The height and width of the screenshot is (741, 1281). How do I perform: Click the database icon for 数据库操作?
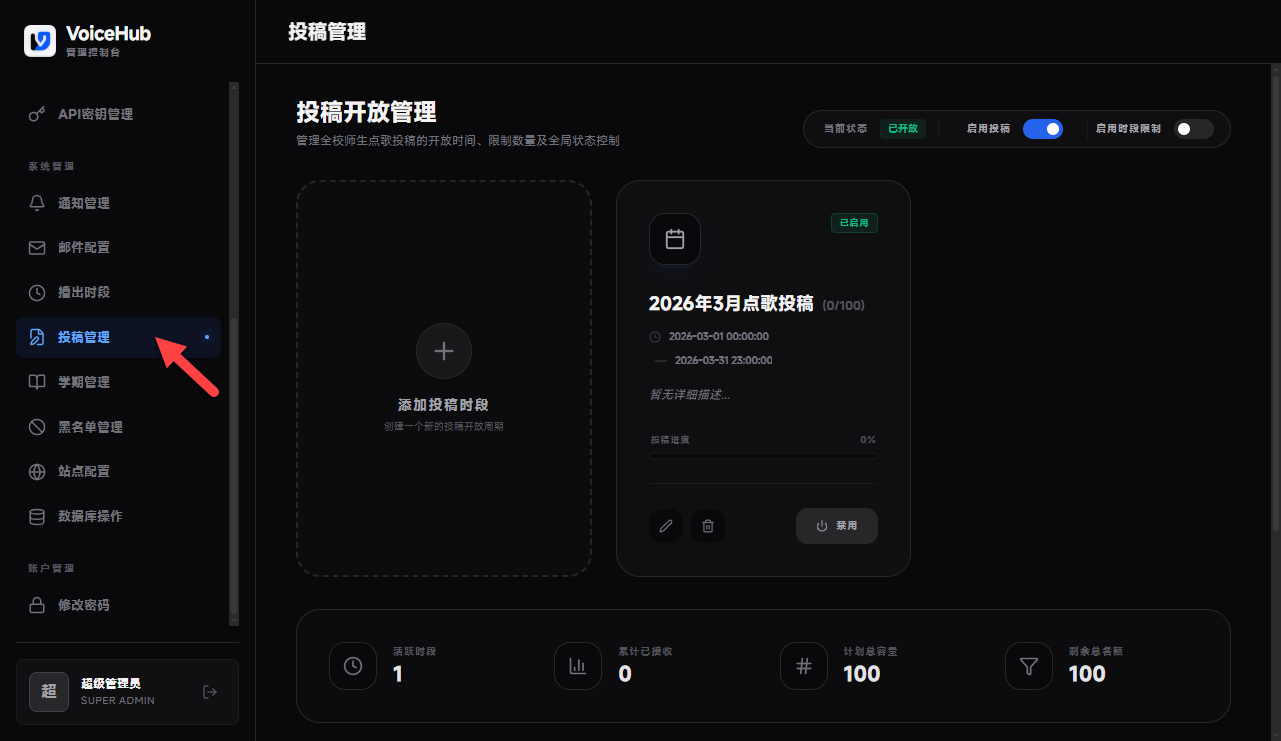37,516
